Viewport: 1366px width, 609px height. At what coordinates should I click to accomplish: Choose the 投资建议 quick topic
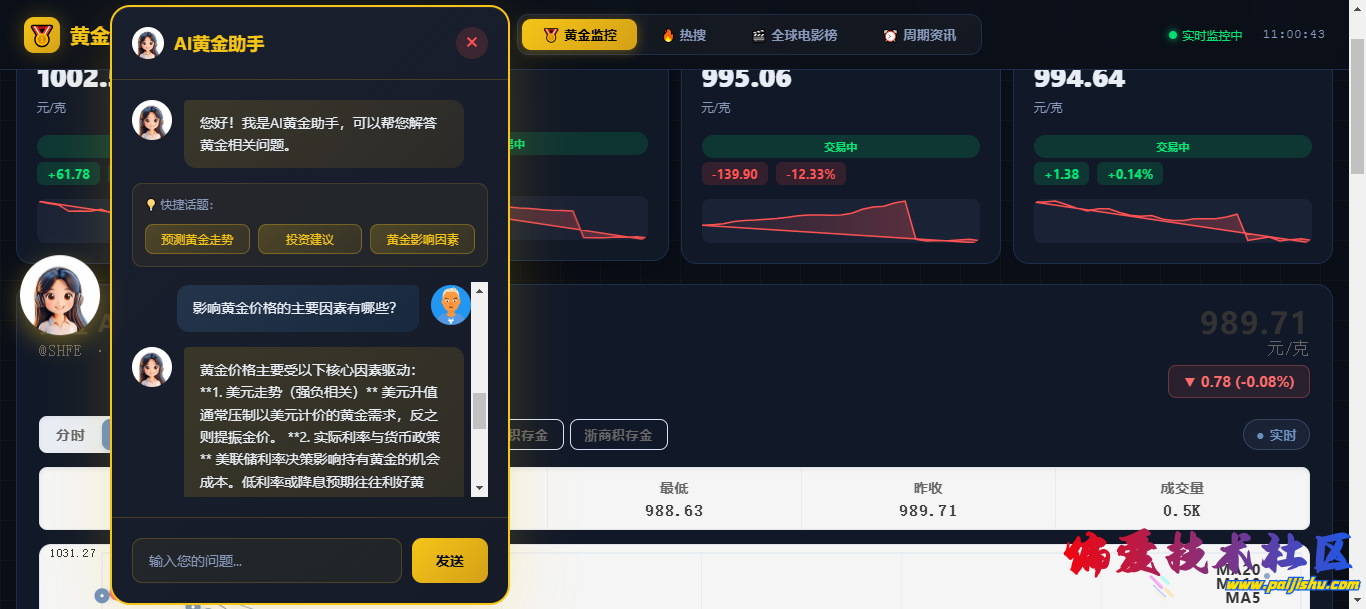coord(310,240)
